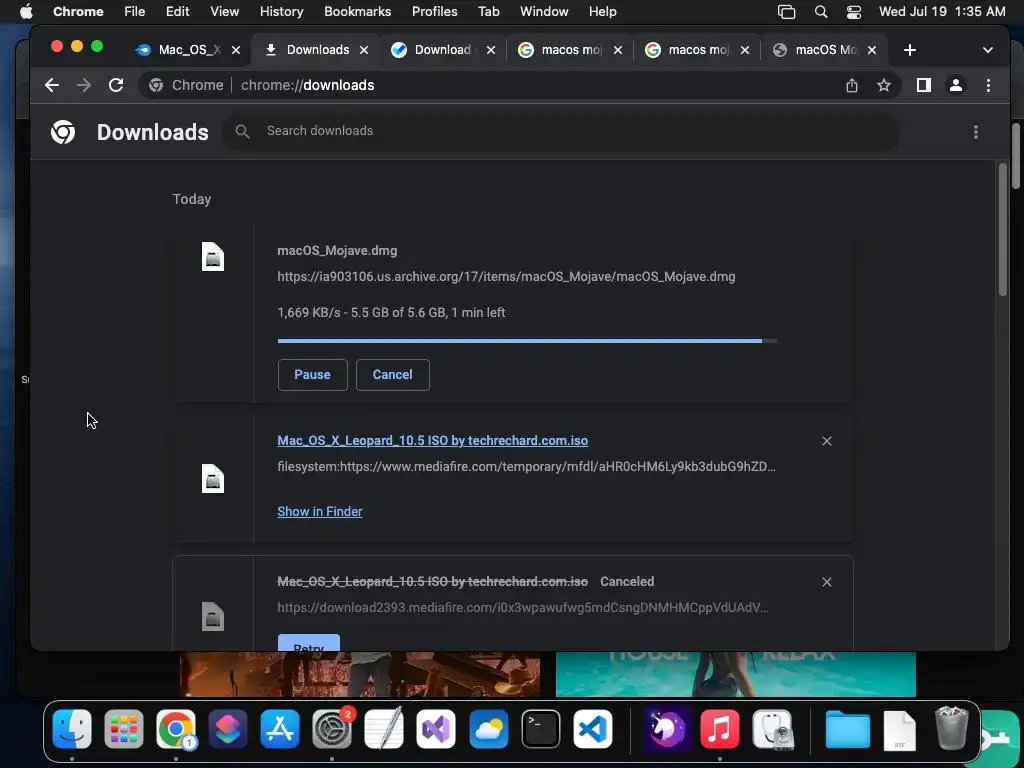Open App Store from the Dock
This screenshot has height=768, width=1024.
tap(280, 729)
